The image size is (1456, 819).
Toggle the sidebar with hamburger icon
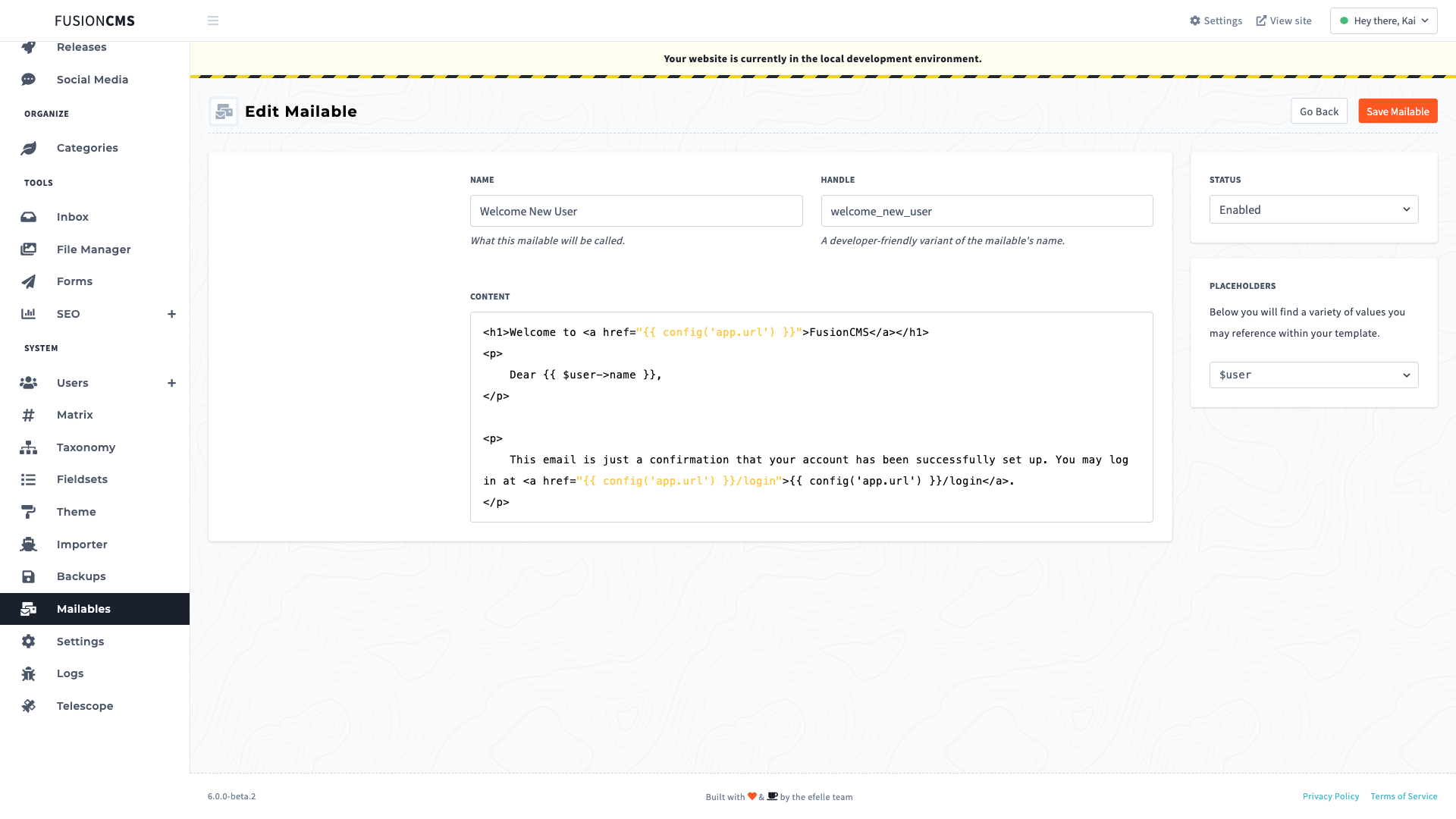pyautogui.click(x=213, y=20)
